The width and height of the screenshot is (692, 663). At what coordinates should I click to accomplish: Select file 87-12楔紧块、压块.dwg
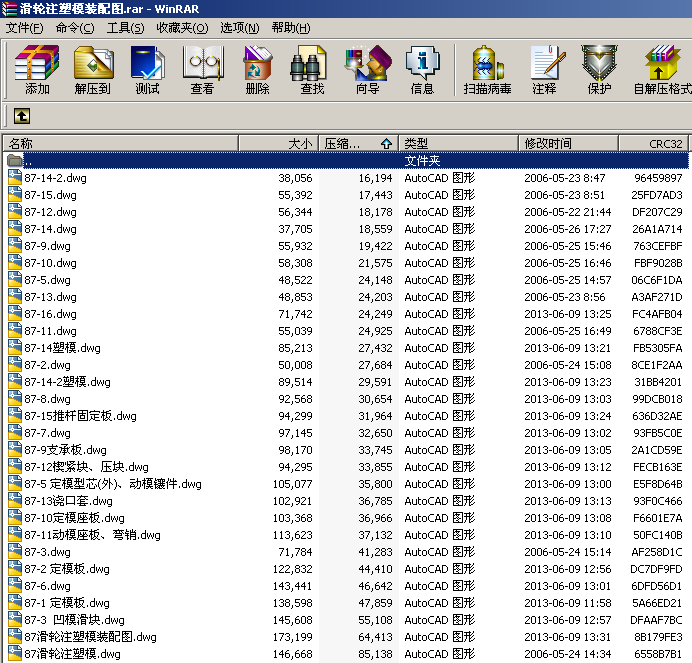(x=86, y=467)
